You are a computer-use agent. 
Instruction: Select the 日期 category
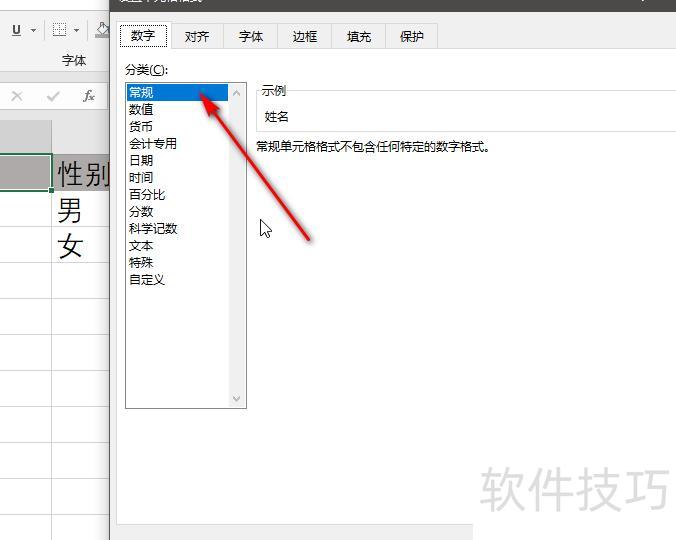[177, 160]
